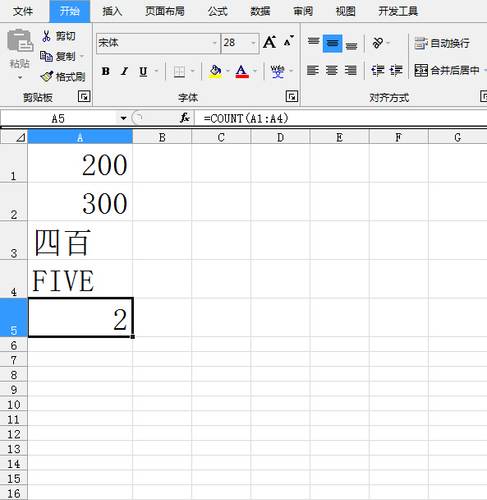
Task: Apply cell borders icon
Action: (x=179, y=71)
